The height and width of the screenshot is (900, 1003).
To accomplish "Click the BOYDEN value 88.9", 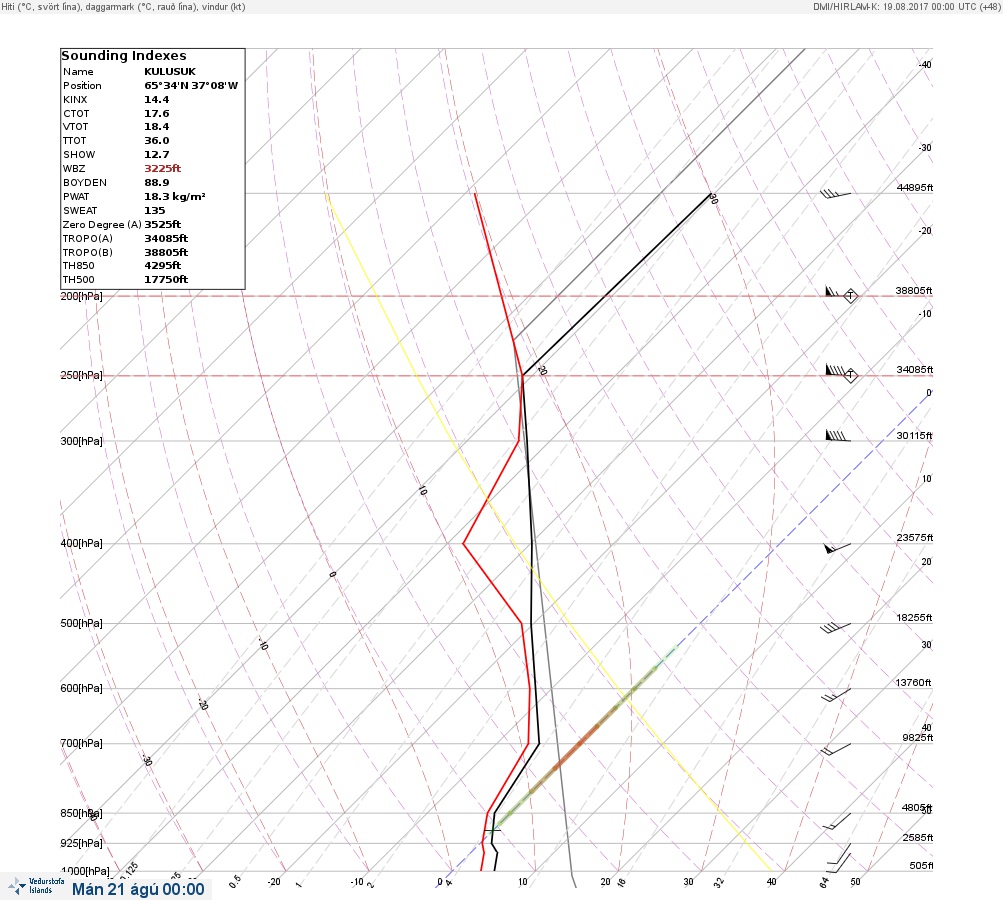I will (x=157, y=182).
